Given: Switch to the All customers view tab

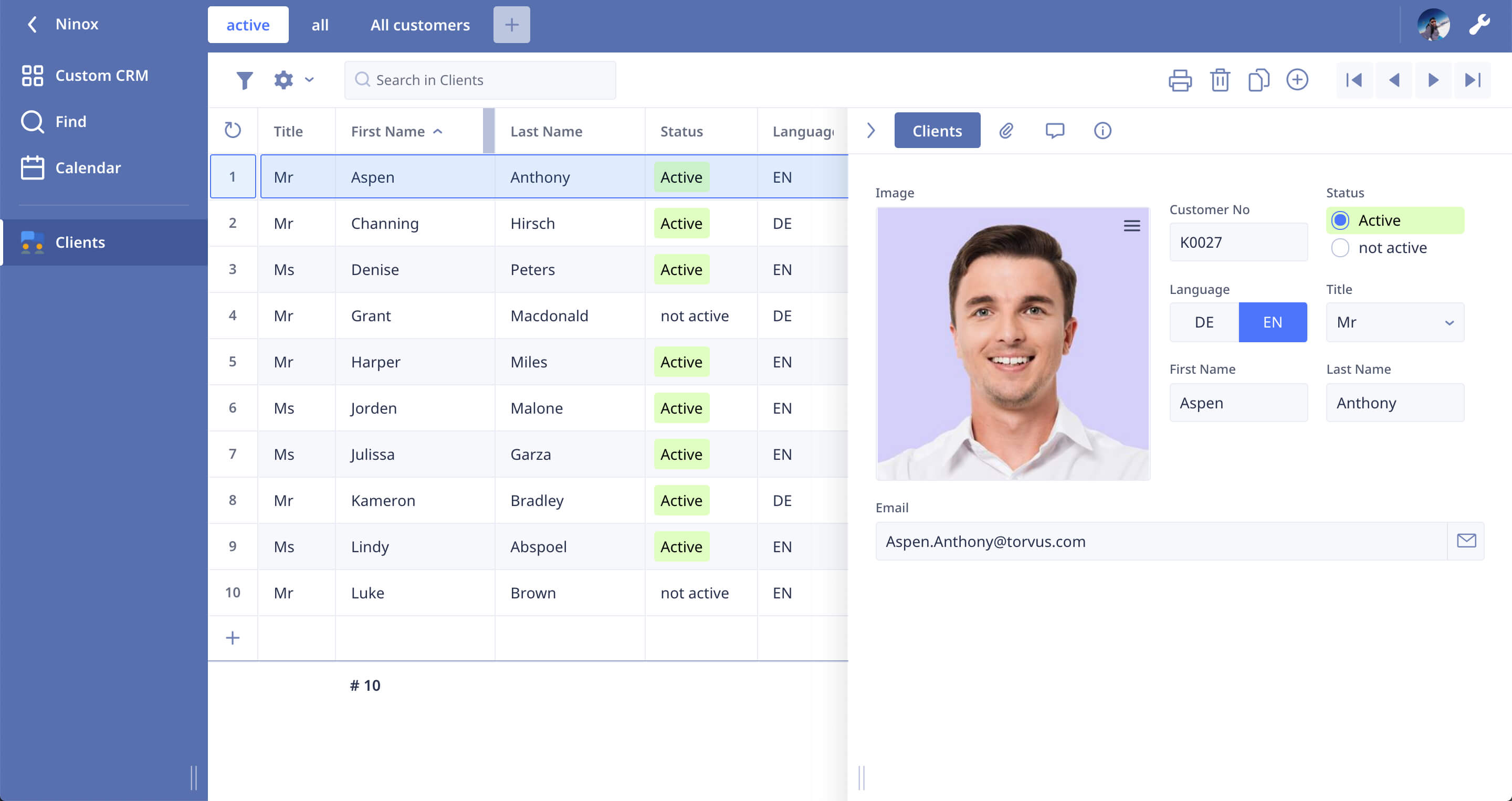Looking at the screenshot, I should [419, 25].
